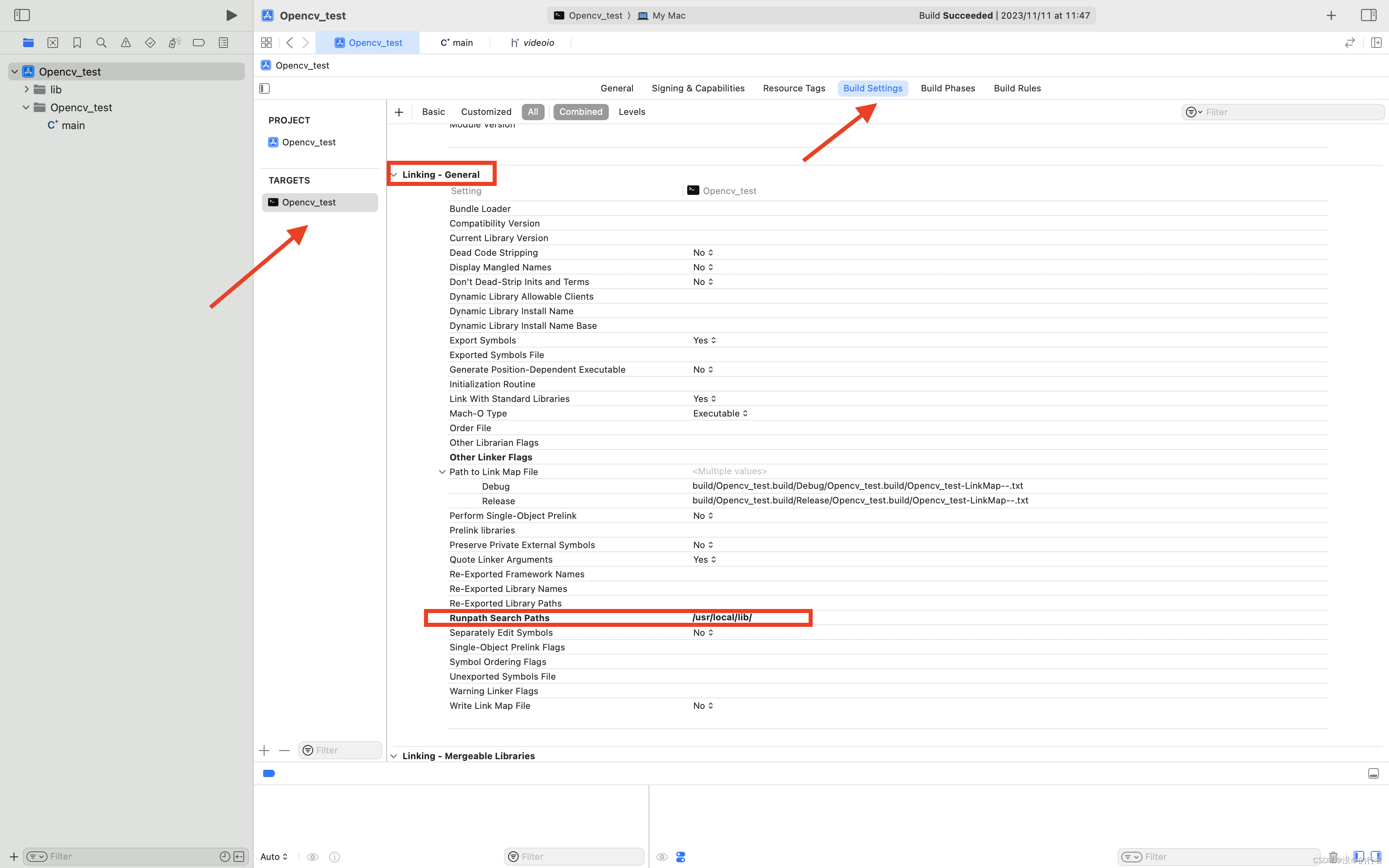Switch to the Resource Tags tab

(794, 89)
